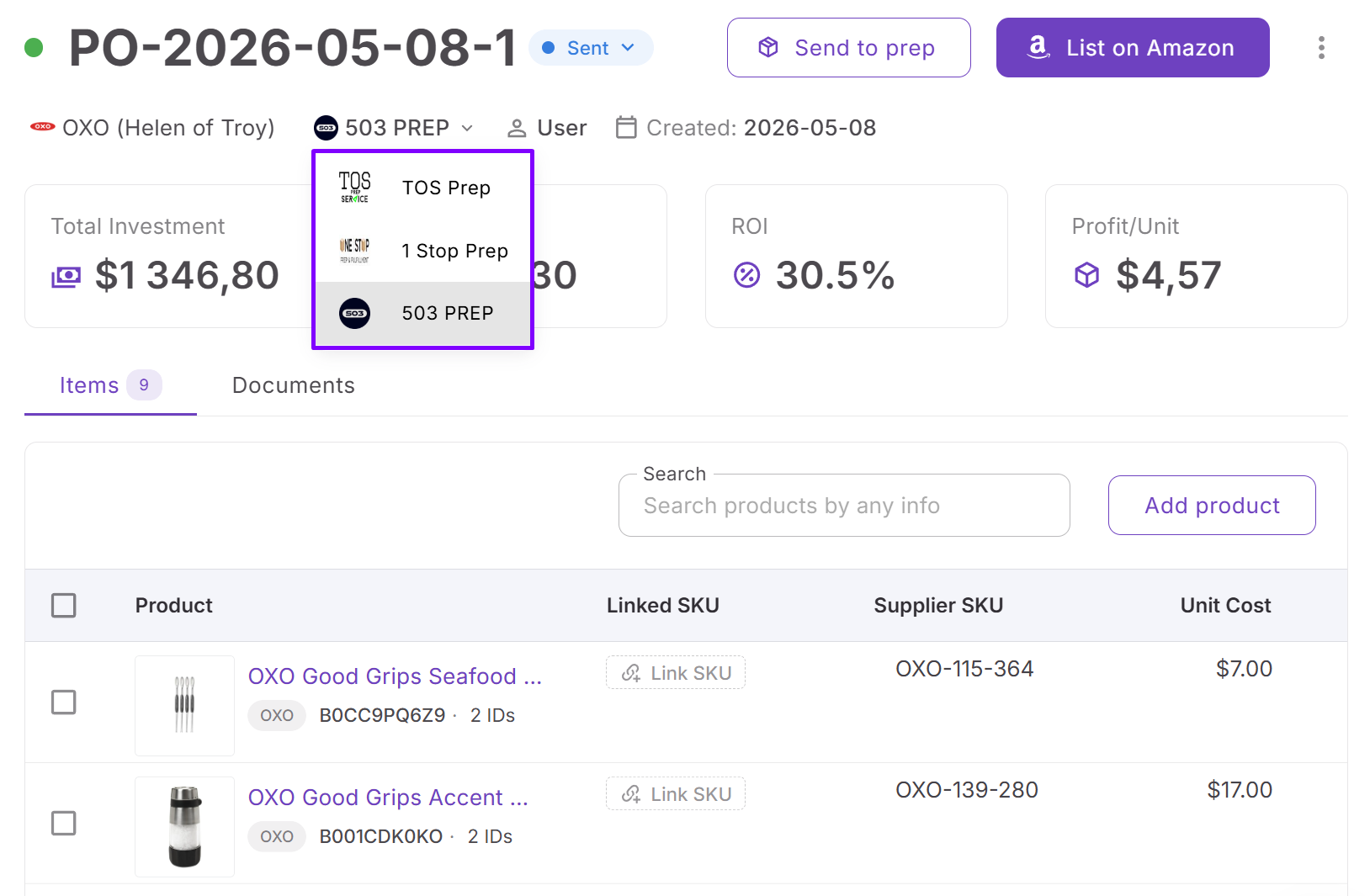Click the $7.00 unit cost cell

click(x=1244, y=669)
